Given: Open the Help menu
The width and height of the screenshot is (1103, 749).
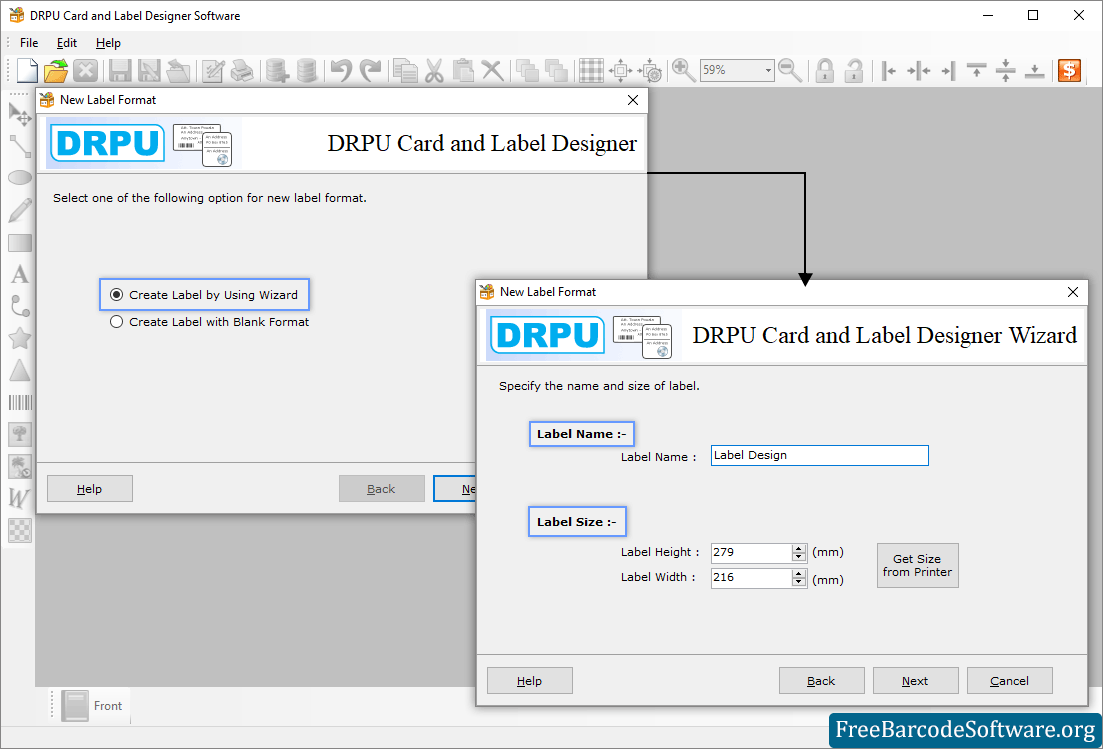Looking at the screenshot, I should 108,43.
